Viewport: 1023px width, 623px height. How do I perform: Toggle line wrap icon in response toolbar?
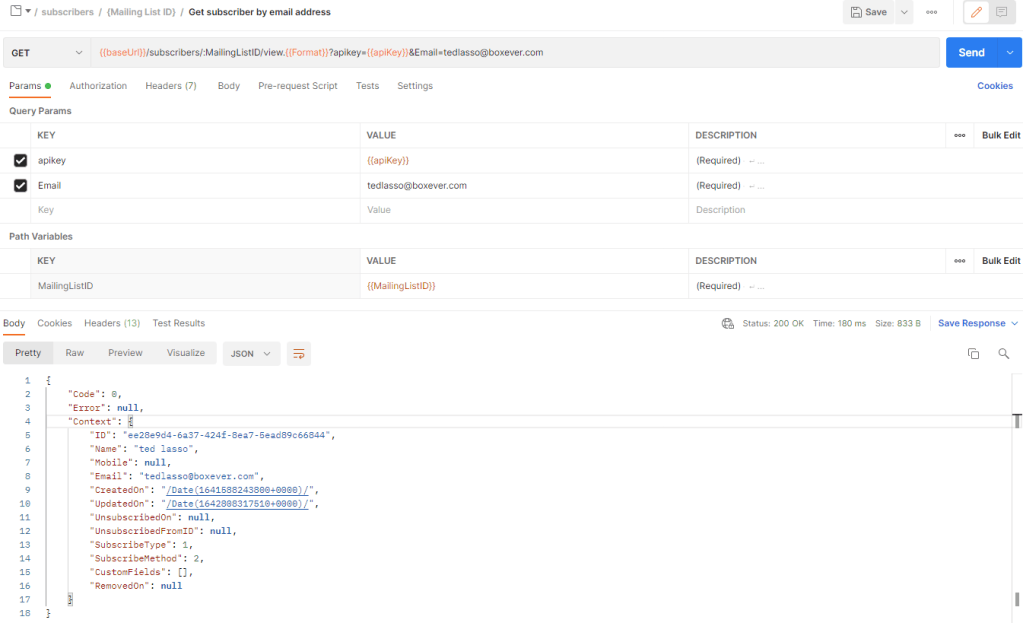[x=298, y=353]
